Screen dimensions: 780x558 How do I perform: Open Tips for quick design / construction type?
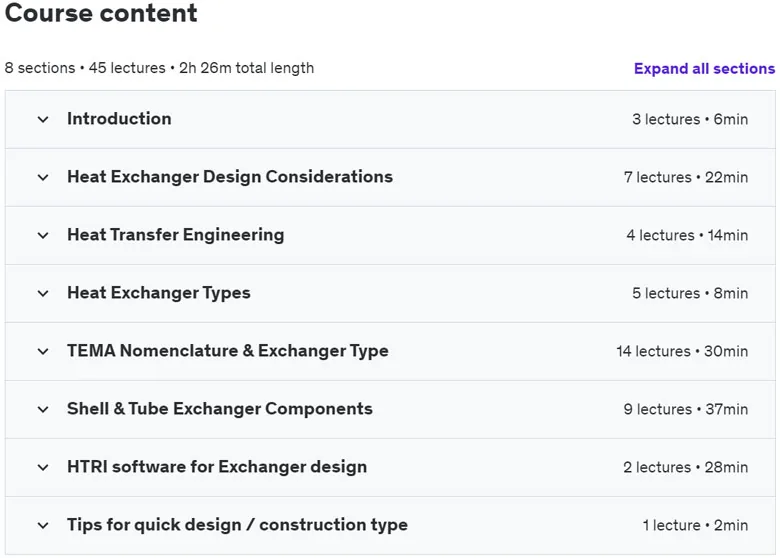click(237, 525)
